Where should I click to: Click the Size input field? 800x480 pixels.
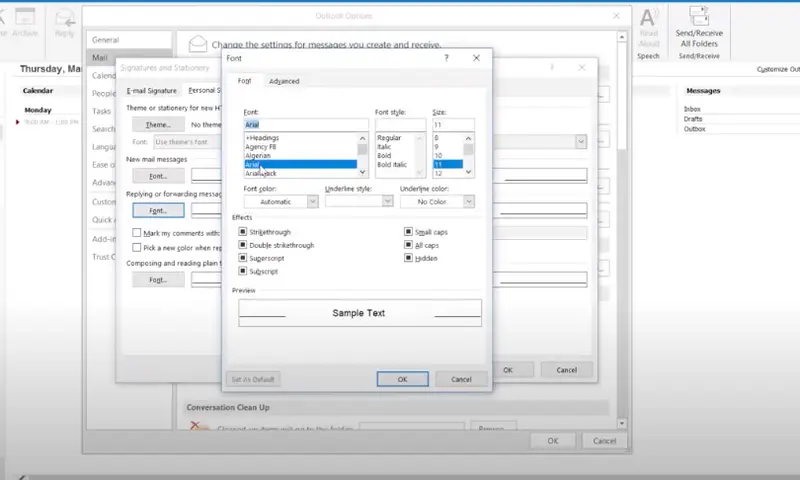(453, 124)
